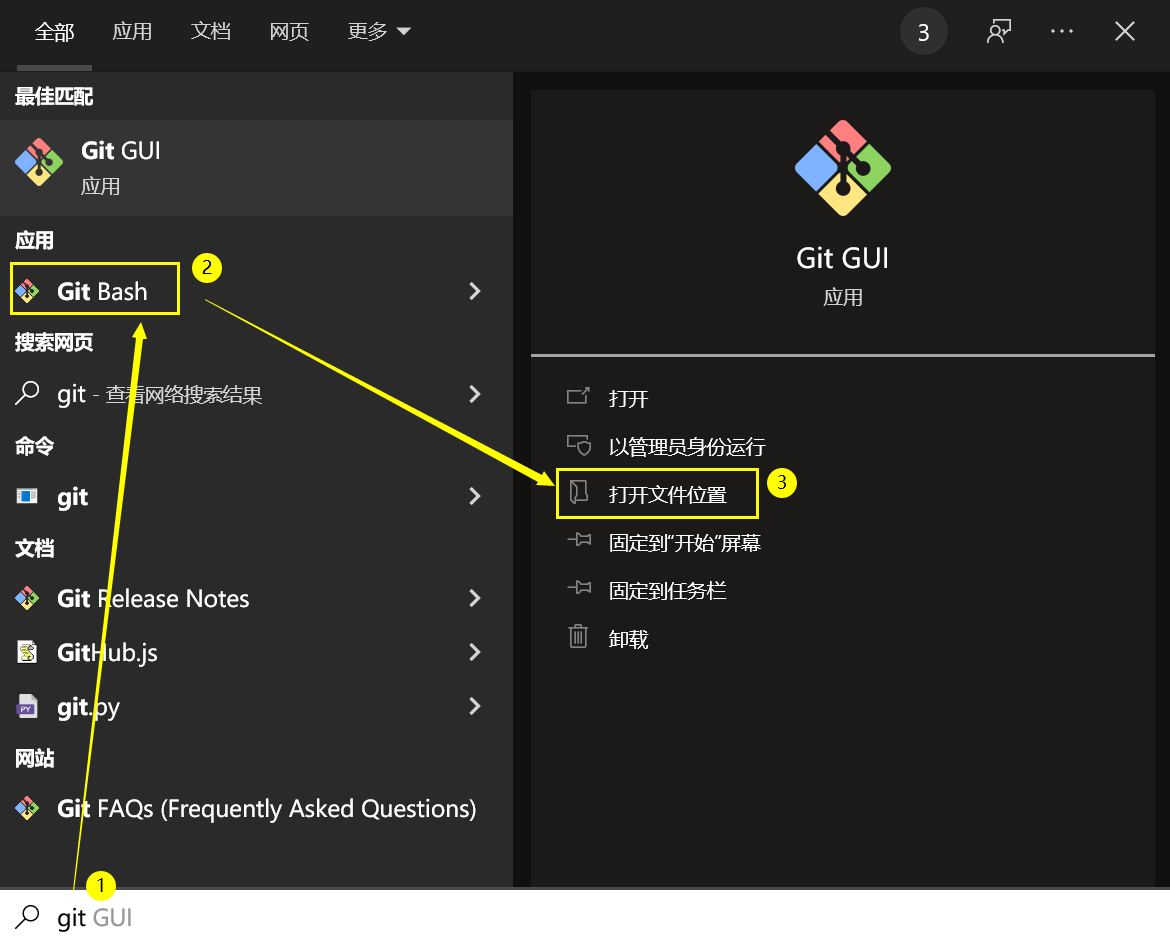Choose 以管理员身份运行 option
1170x939 pixels.
[x=687, y=446]
